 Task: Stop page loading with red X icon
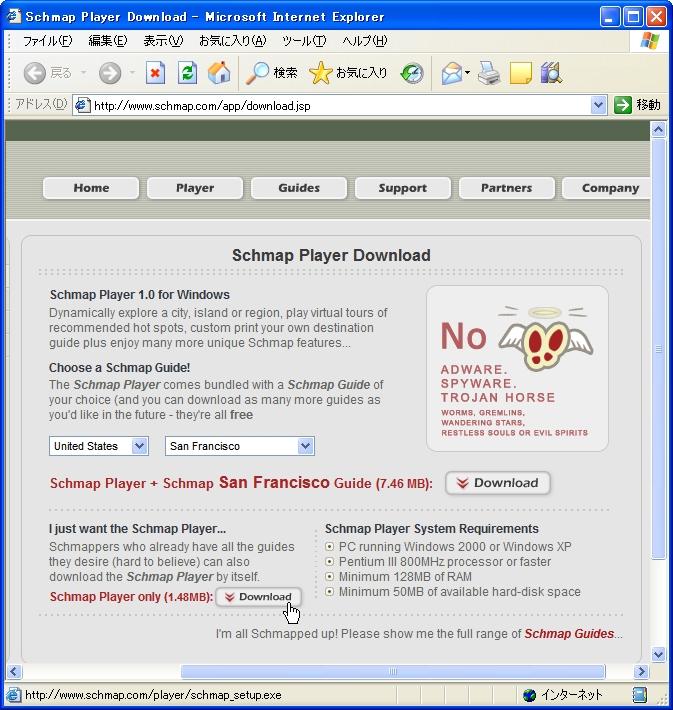(x=155, y=72)
